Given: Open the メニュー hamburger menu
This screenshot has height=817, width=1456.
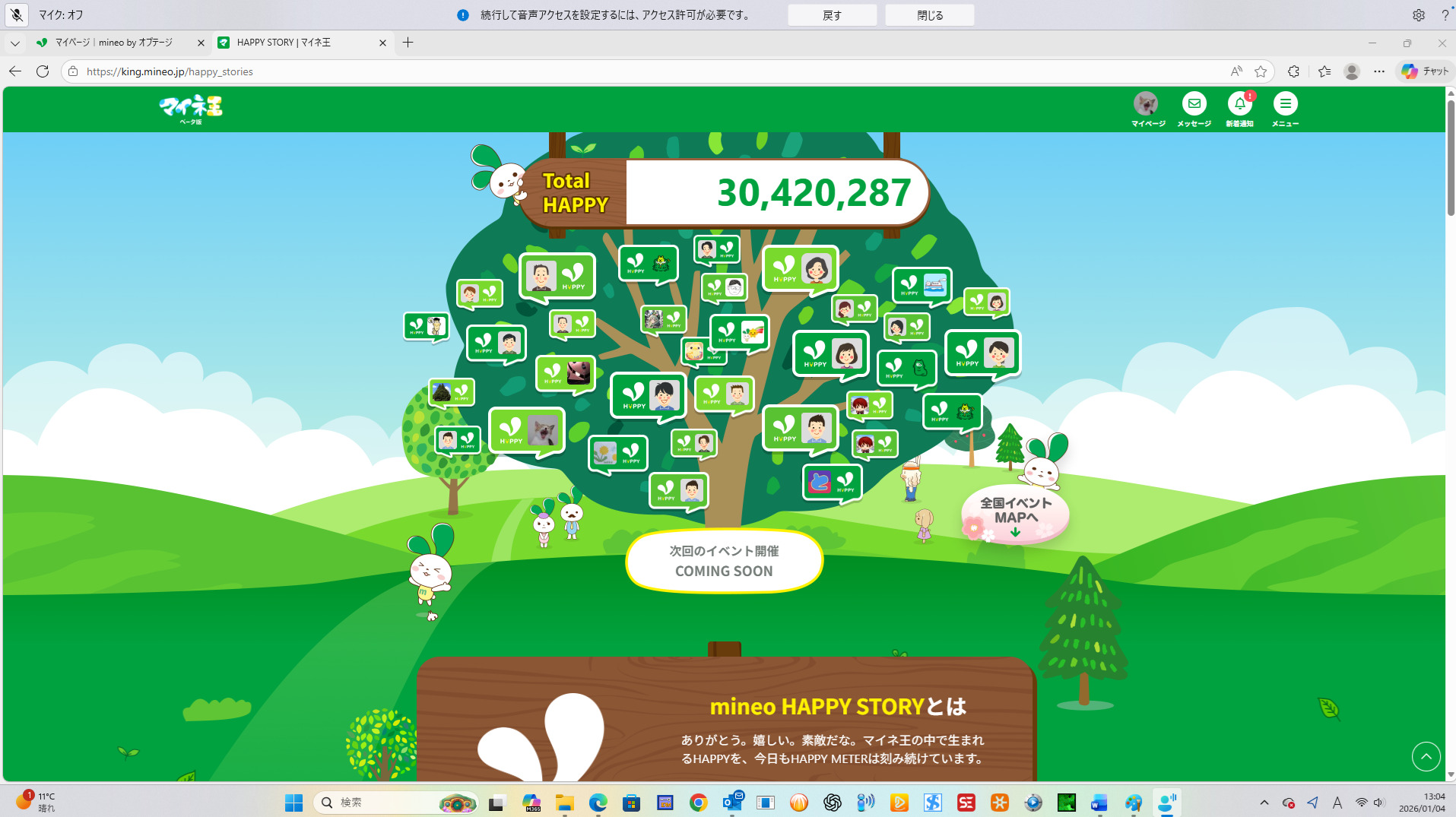Looking at the screenshot, I should coord(1285,104).
